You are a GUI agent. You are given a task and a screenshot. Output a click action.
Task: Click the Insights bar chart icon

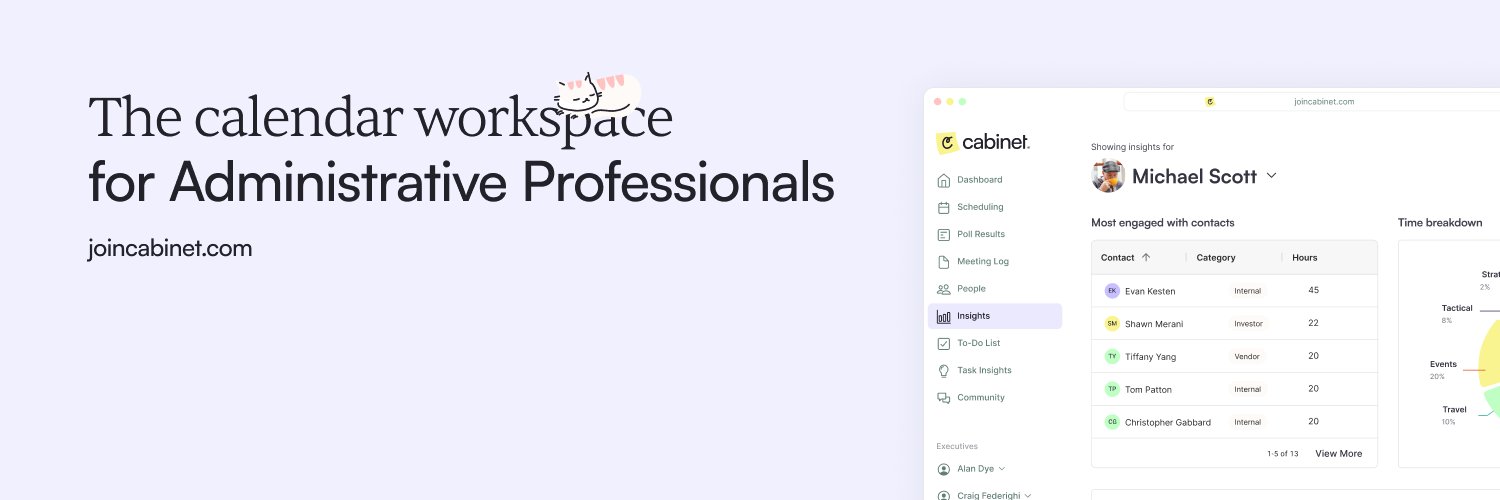(x=943, y=316)
